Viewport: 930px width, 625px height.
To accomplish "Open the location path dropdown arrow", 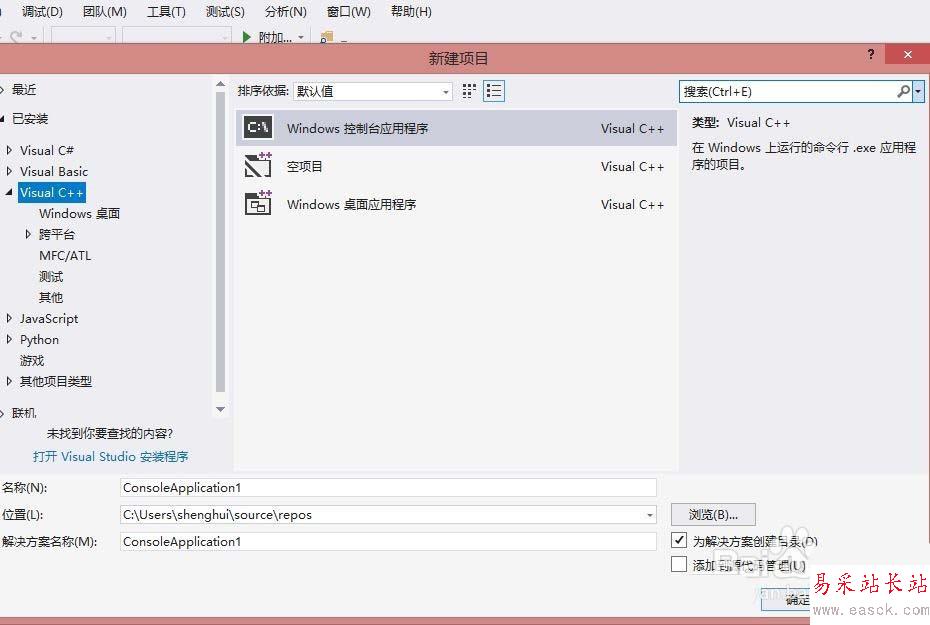I will tap(649, 515).
